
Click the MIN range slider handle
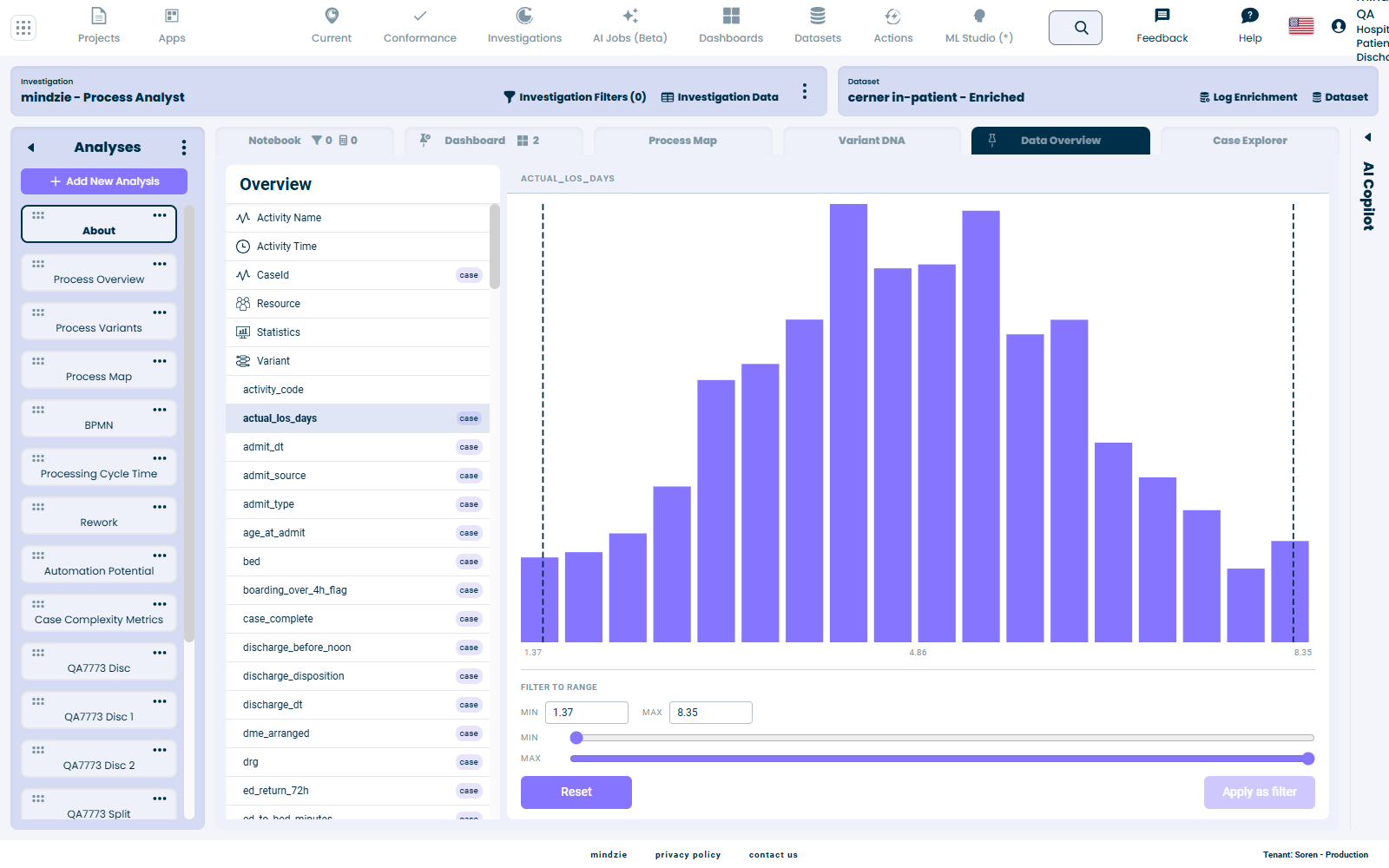coord(576,738)
